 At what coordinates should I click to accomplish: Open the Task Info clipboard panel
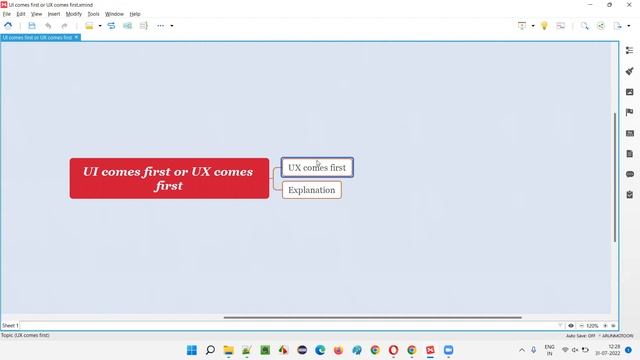click(x=630, y=195)
